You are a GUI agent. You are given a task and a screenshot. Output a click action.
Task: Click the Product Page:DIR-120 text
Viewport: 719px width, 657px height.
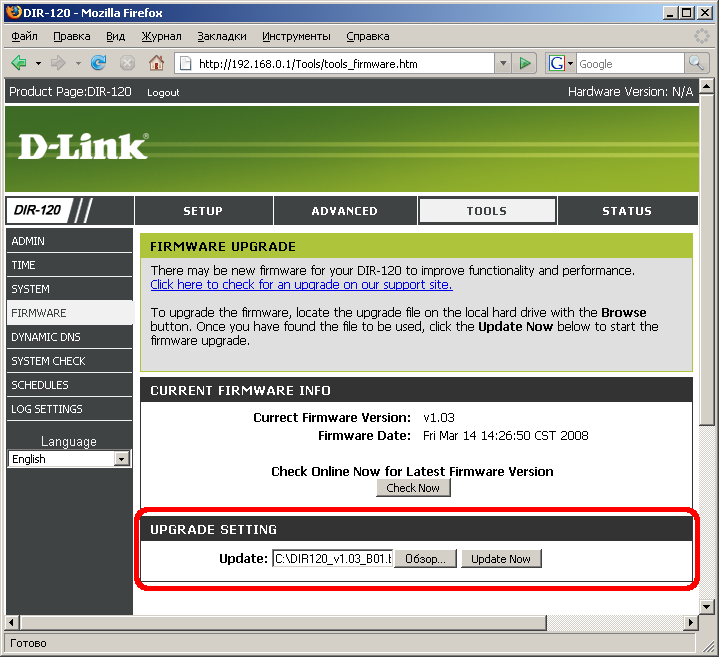[70, 92]
